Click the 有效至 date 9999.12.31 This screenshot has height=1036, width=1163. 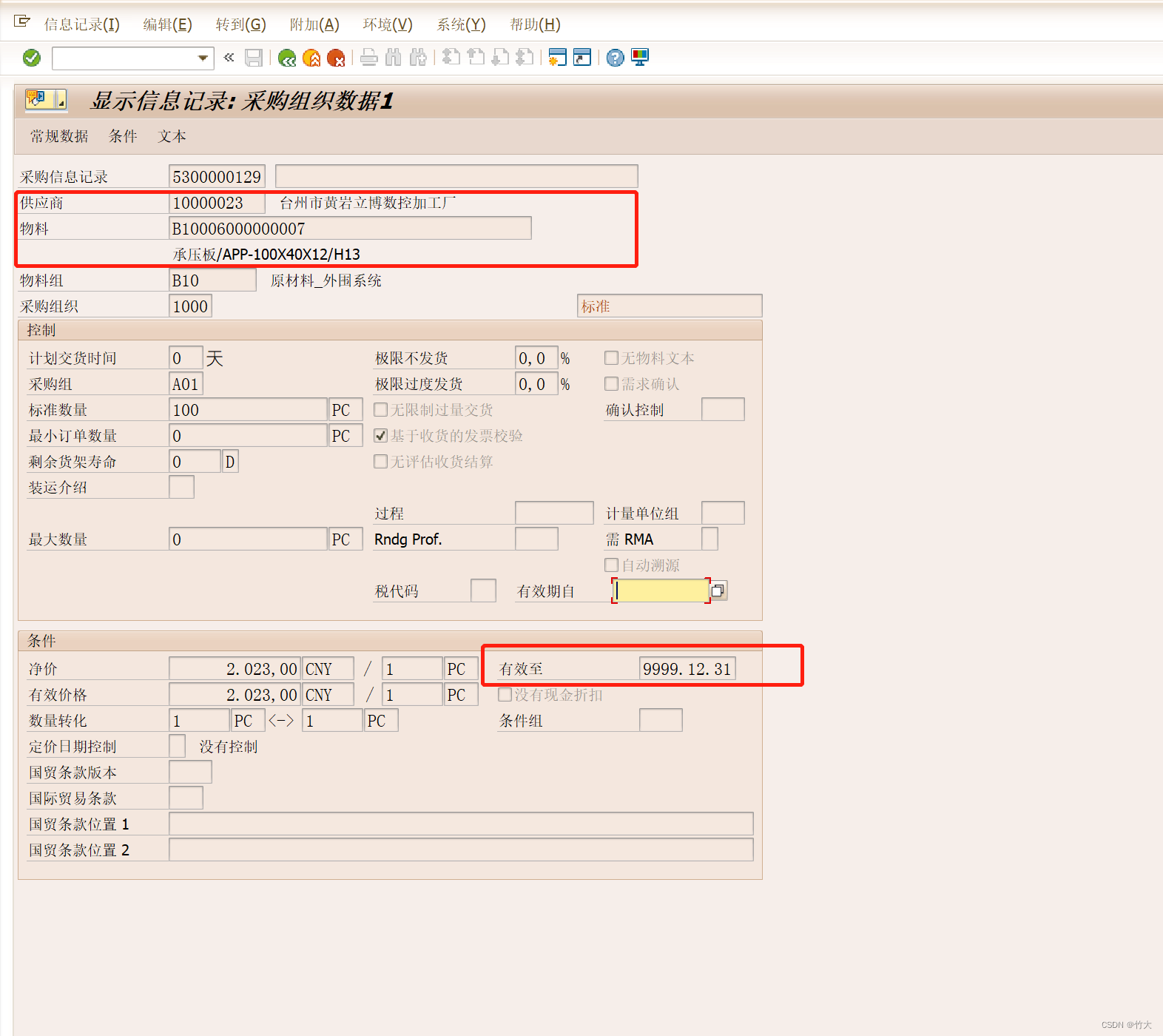tap(687, 669)
